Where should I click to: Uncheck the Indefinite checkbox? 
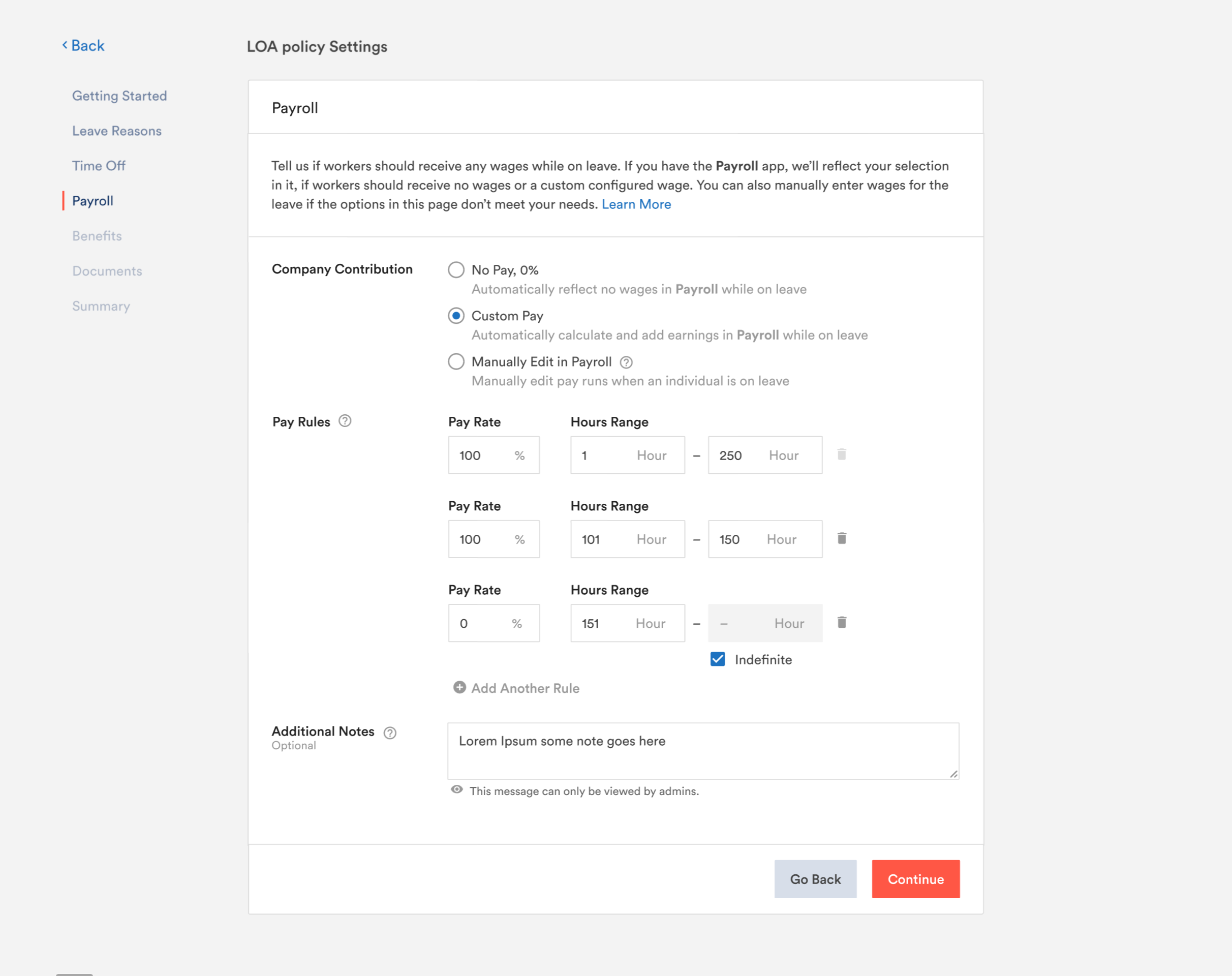coord(718,659)
